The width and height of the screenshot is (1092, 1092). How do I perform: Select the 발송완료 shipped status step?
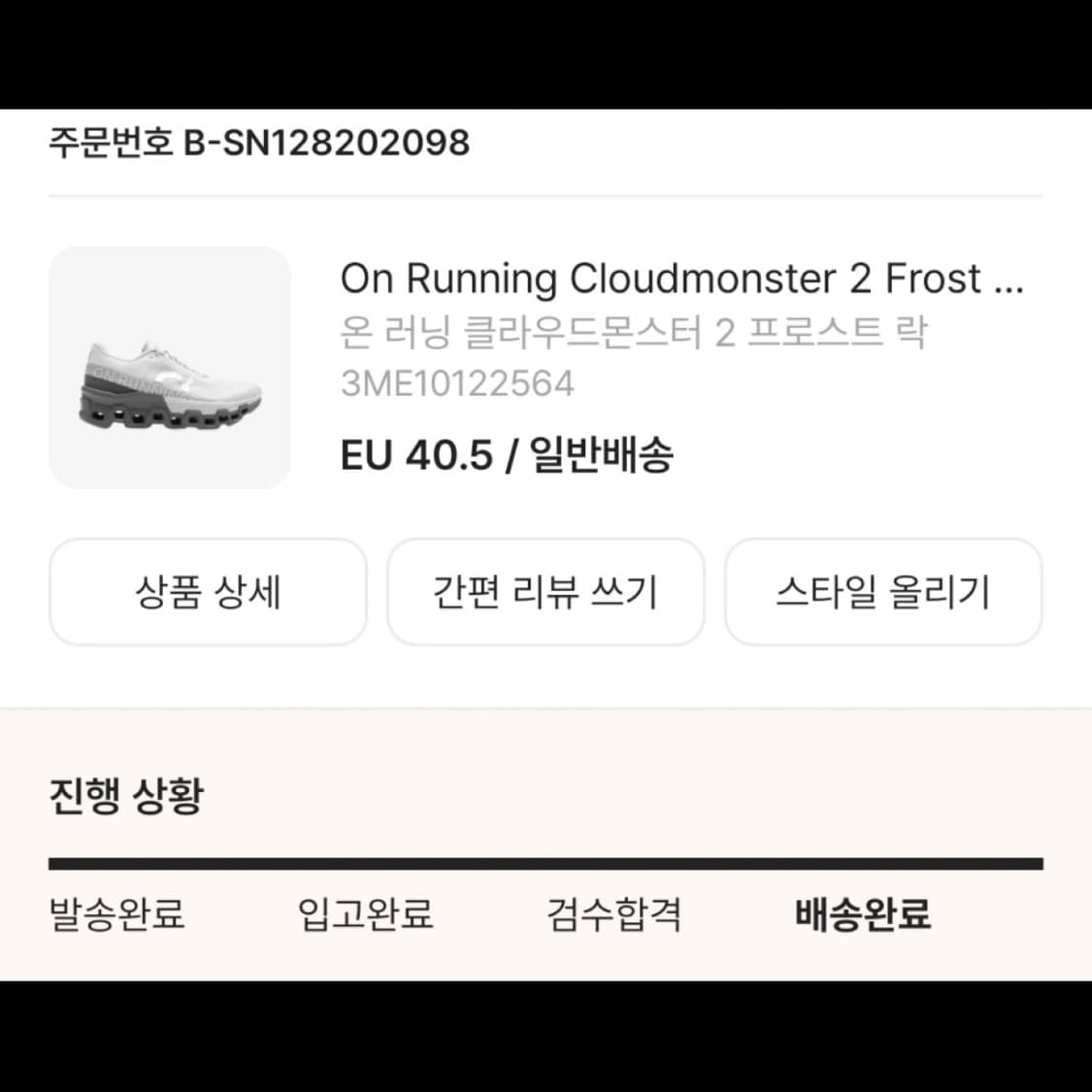click(116, 912)
